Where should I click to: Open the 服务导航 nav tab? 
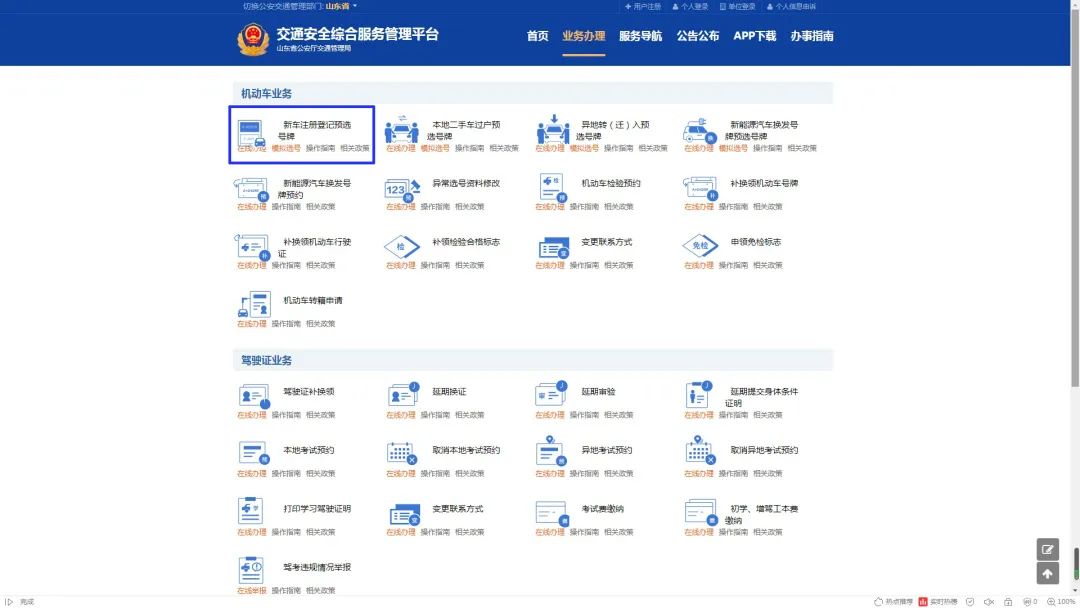[x=640, y=36]
